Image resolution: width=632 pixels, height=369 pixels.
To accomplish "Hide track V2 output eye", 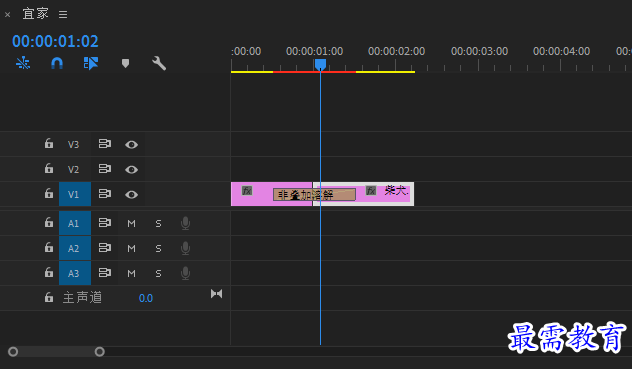I will coord(131,169).
